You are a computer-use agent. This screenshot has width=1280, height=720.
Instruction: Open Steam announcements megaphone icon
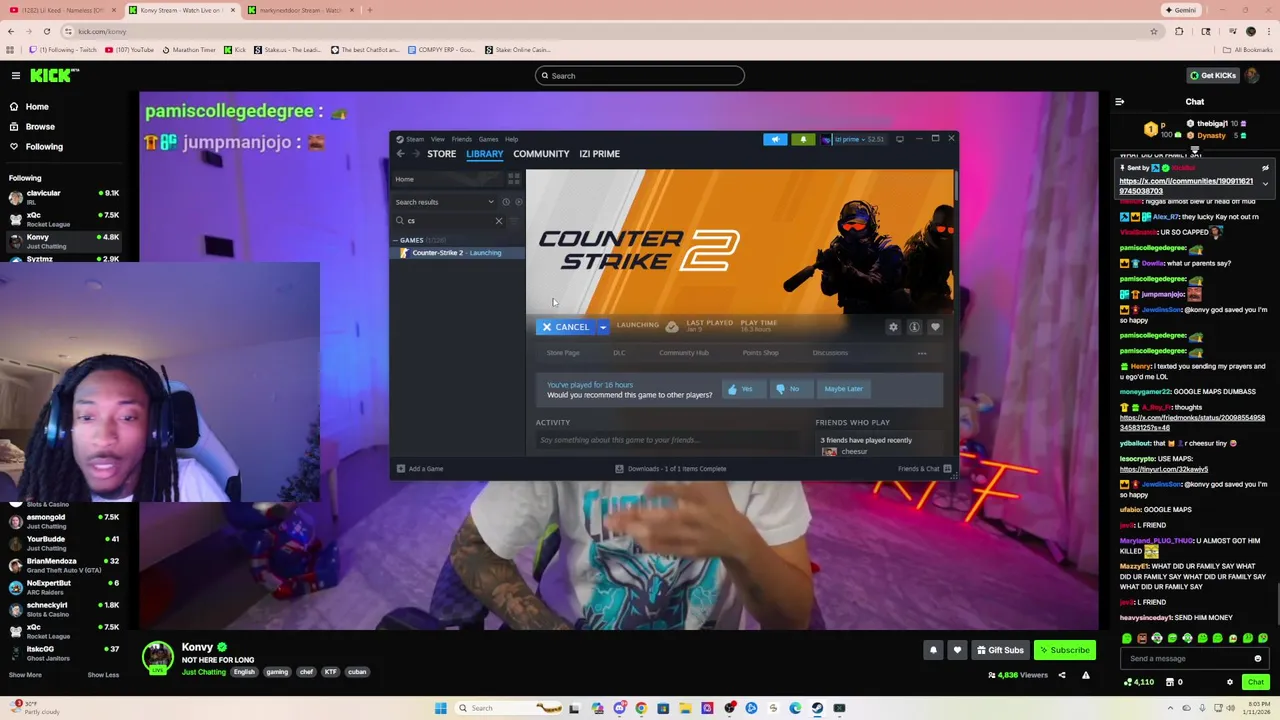[775, 139]
